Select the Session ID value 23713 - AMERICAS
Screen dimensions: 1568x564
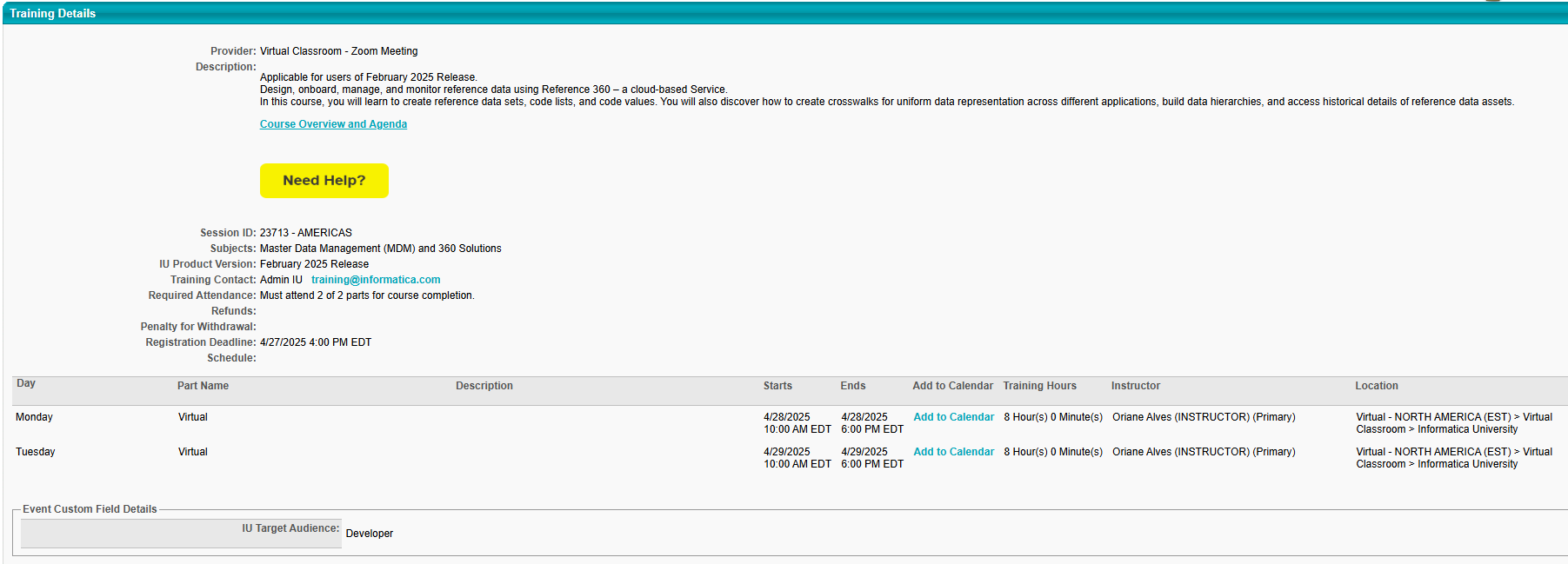pyautogui.click(x=305, y=233)
